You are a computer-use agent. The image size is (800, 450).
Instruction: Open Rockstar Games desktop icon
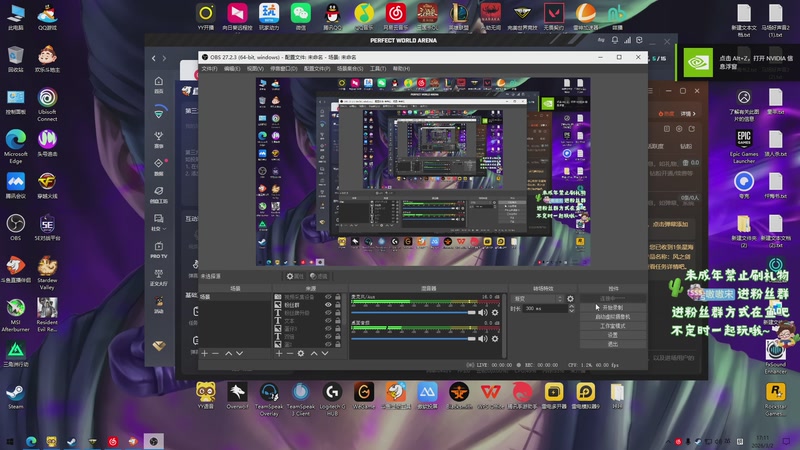coord(776,399)
